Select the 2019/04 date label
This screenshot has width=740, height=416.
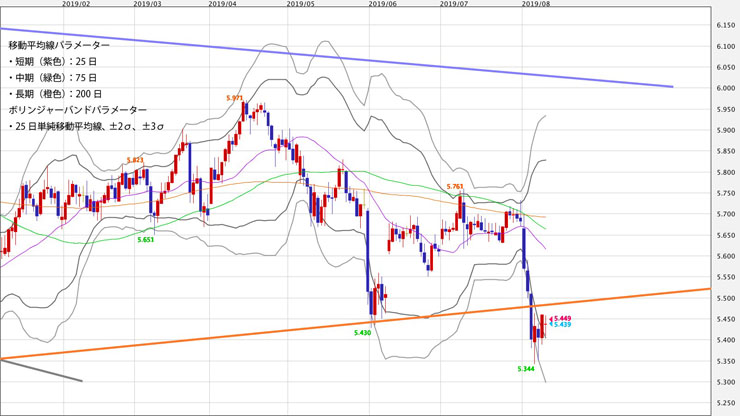click(222, 3)
